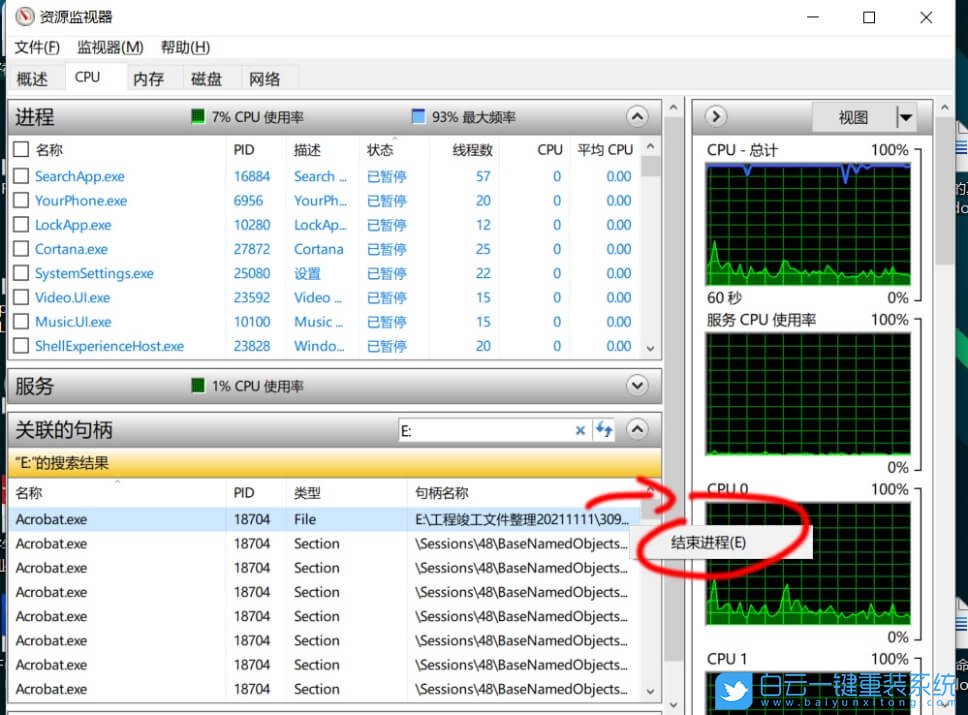Check the SearchApp.exe checkbox

point(20,176)
